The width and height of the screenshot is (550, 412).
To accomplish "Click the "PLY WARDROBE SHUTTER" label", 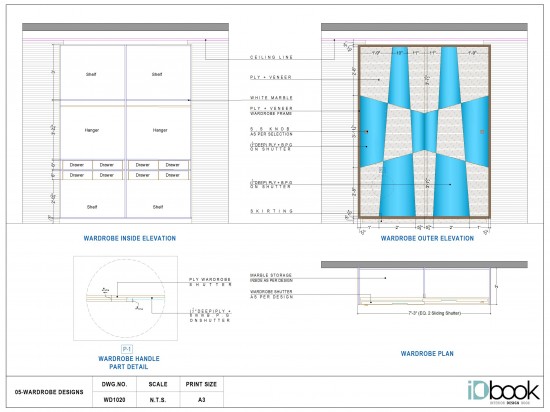I will (210, 282).
